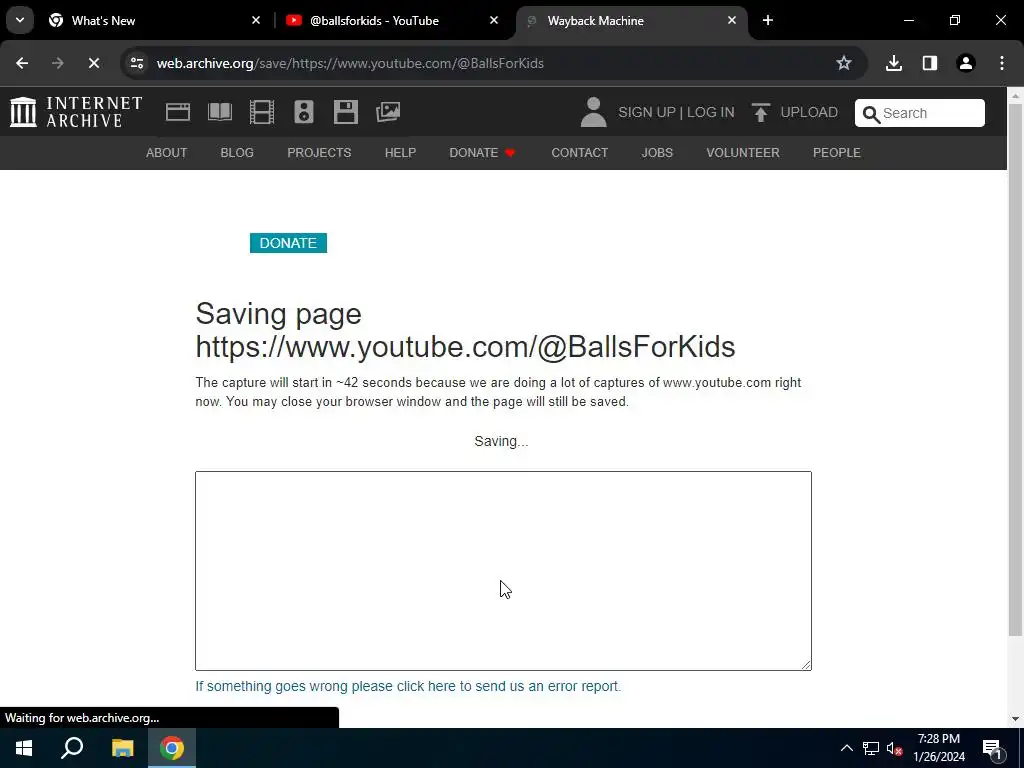Open a new browser tab
Screen dimensions: 1024x768
tap(768, 20)
